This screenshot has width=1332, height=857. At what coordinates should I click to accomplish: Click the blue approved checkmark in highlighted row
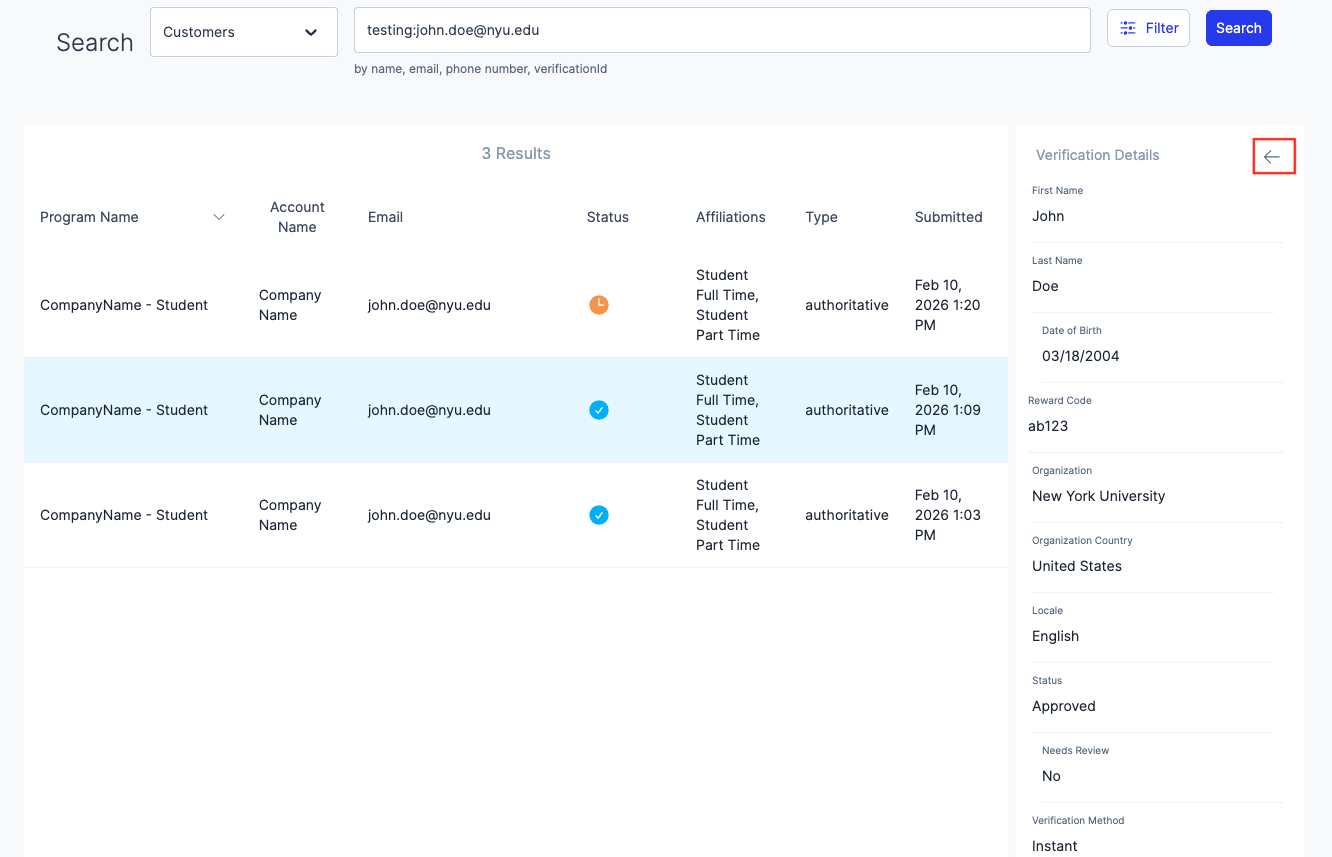point(599,410)
